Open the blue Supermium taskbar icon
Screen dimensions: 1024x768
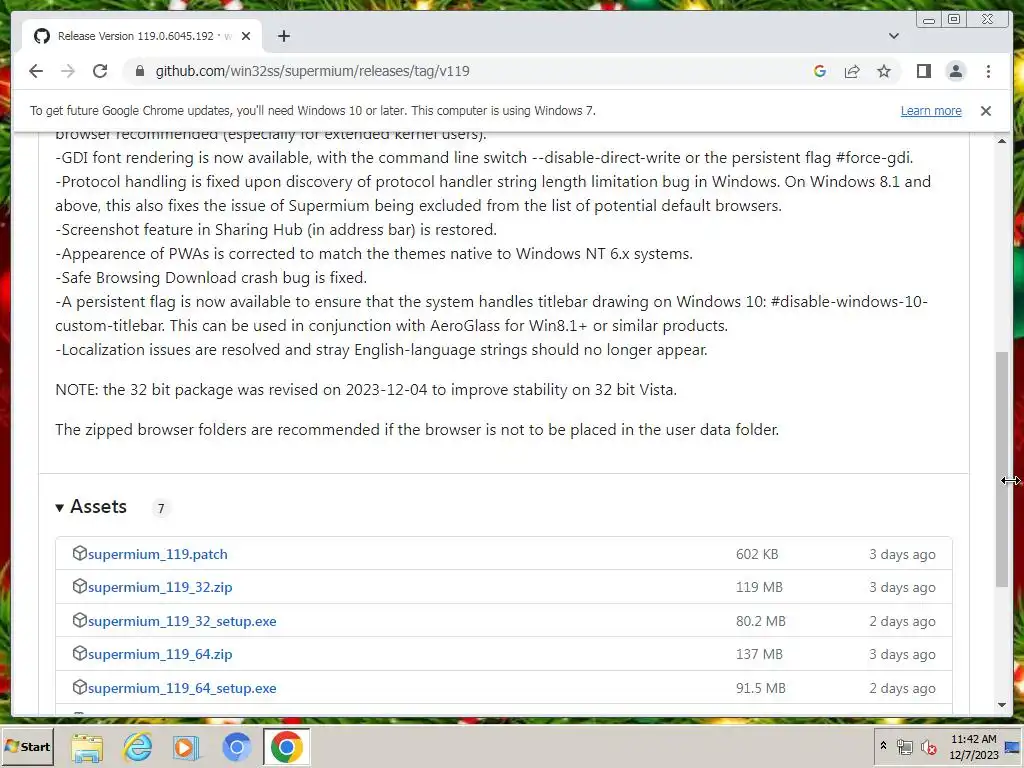(x=236, y=747)
